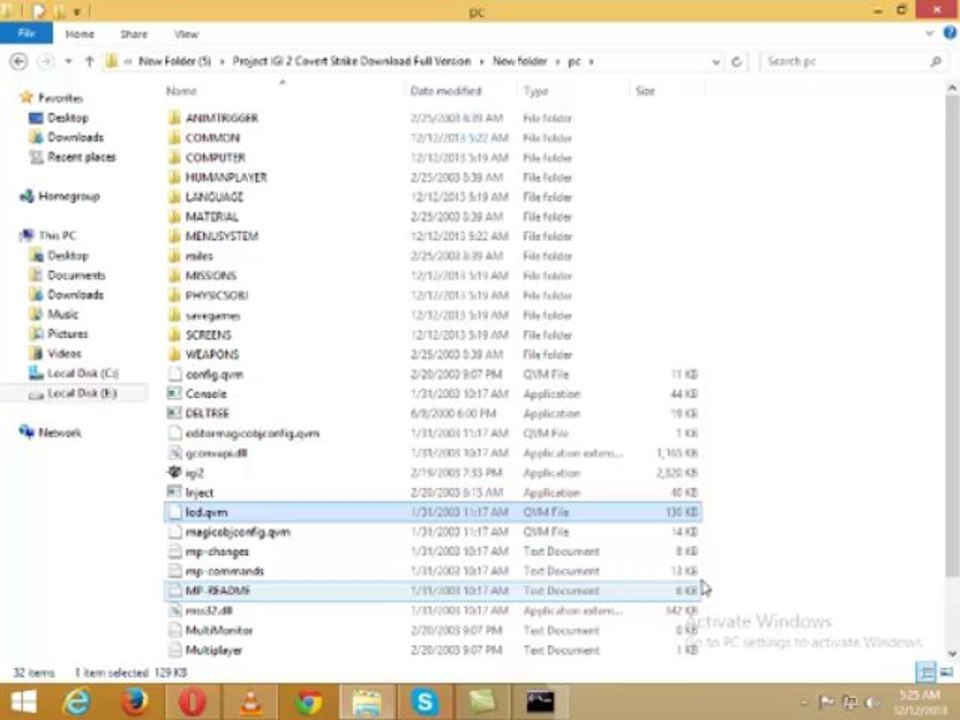Click the scrollbar down arrow
The width and height of the screenshot is (960, 720).
(x=952, y=653)
